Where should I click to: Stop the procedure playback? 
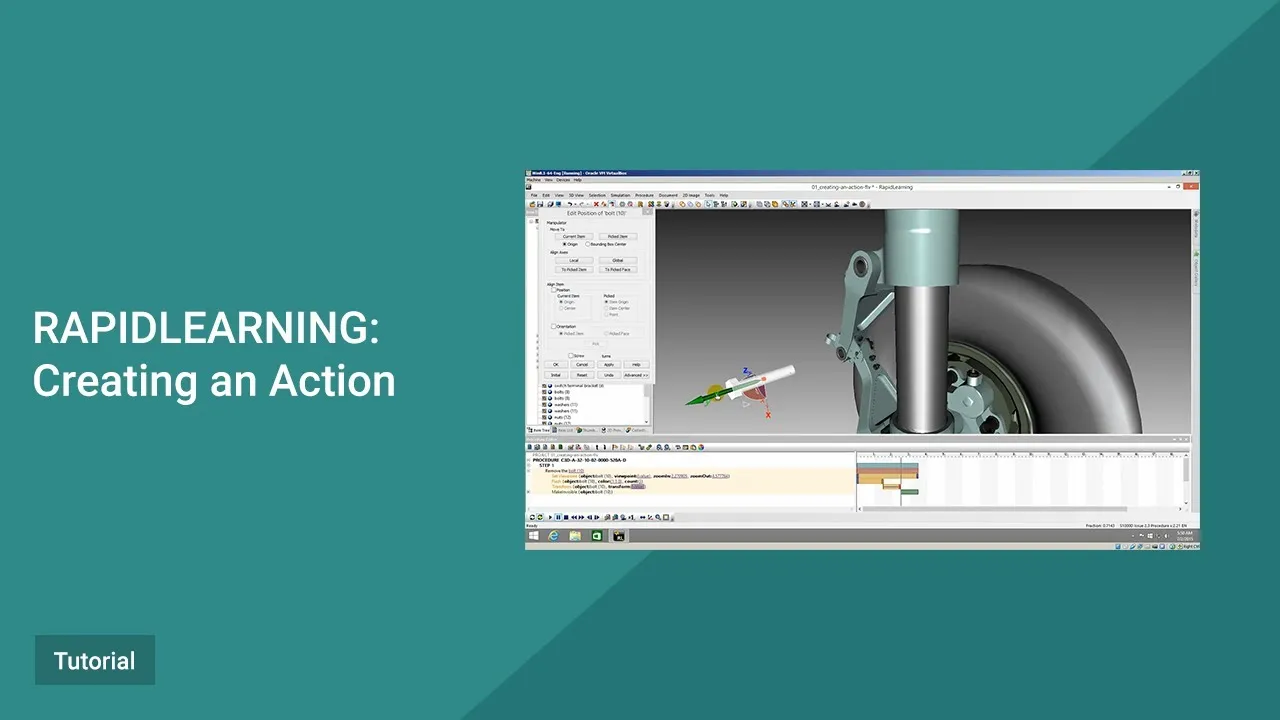point(566,517)
